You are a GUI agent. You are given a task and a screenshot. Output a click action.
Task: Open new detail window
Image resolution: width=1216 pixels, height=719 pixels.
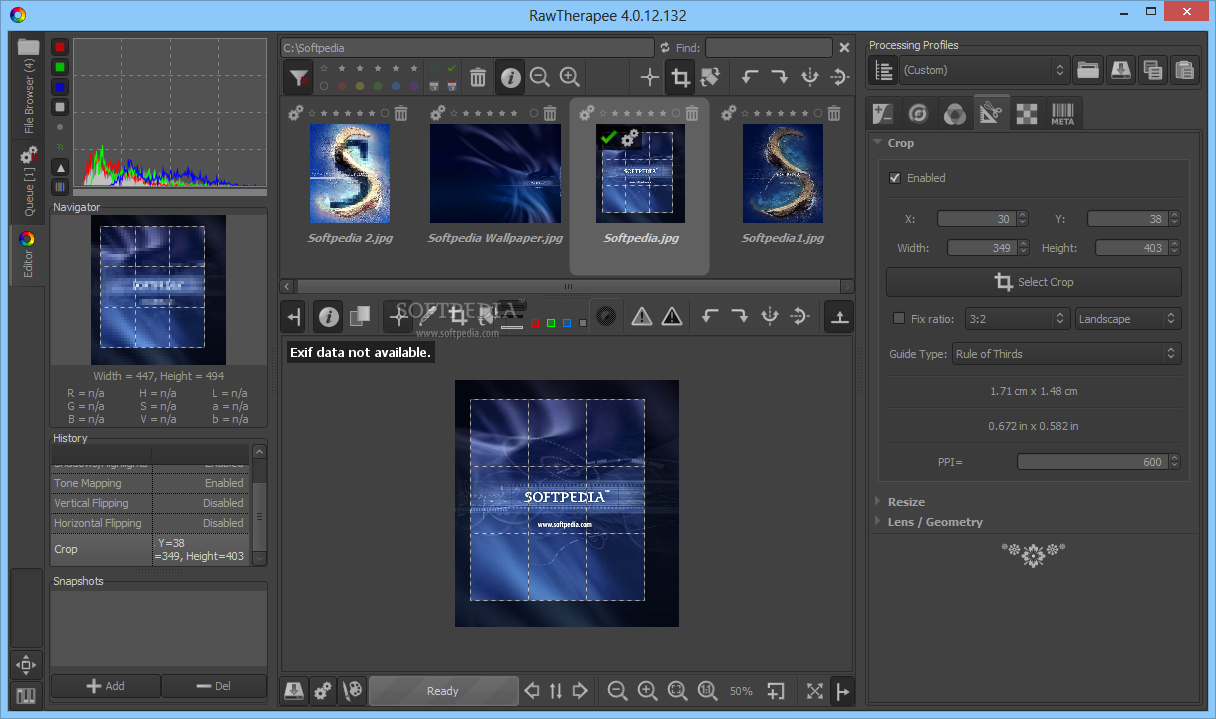coord(776,690)
